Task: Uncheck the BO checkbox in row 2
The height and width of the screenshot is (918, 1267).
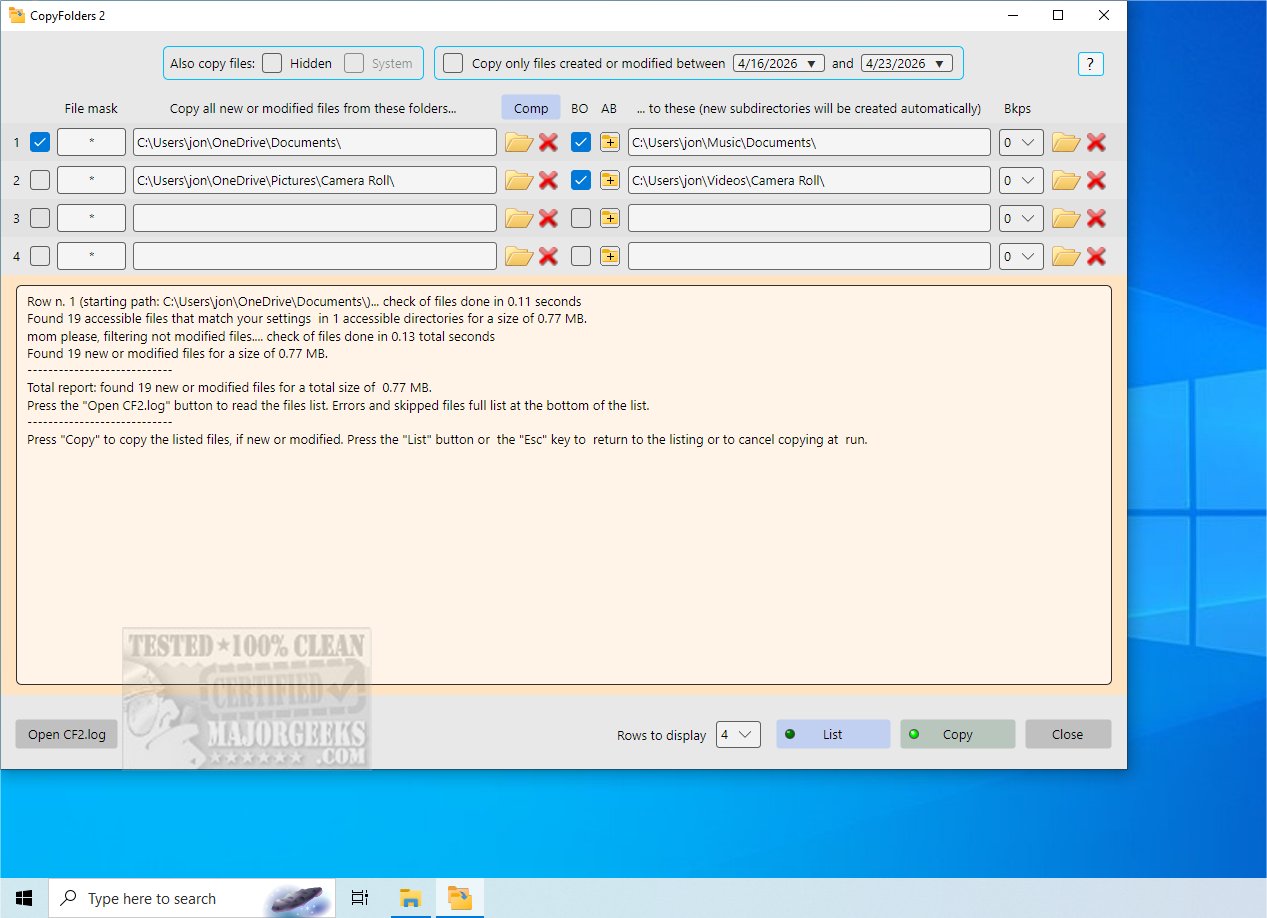Action: (x=581, y=180)
